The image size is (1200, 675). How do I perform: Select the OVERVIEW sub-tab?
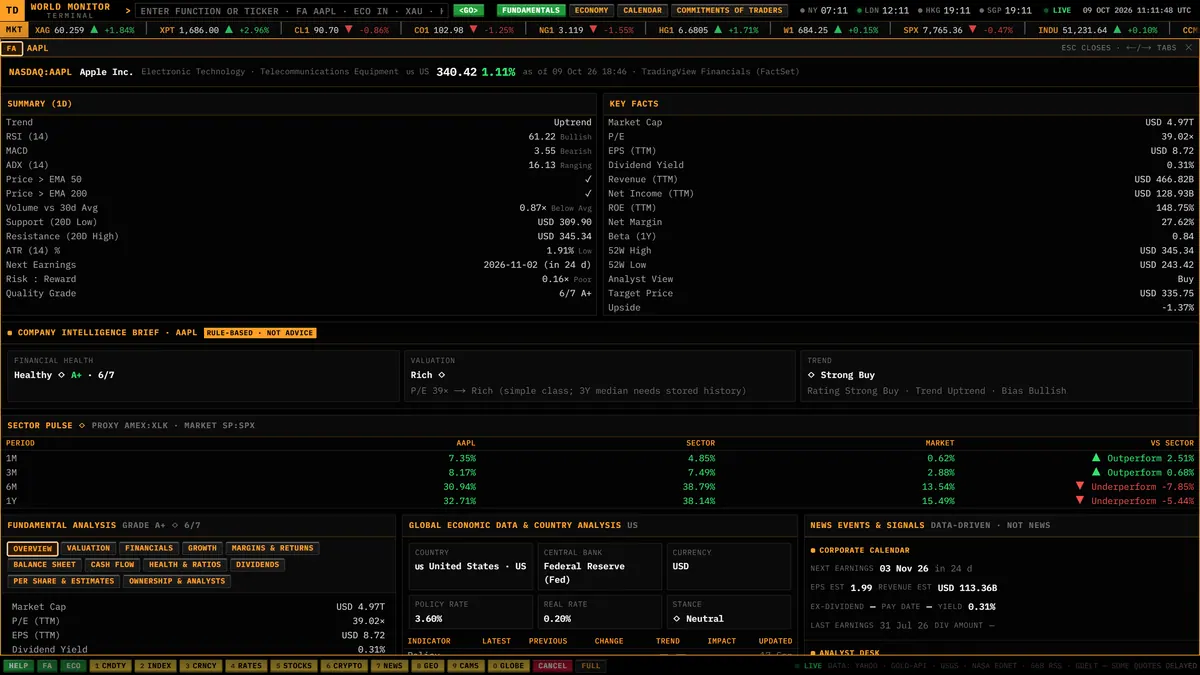click(x=32, y=548)
